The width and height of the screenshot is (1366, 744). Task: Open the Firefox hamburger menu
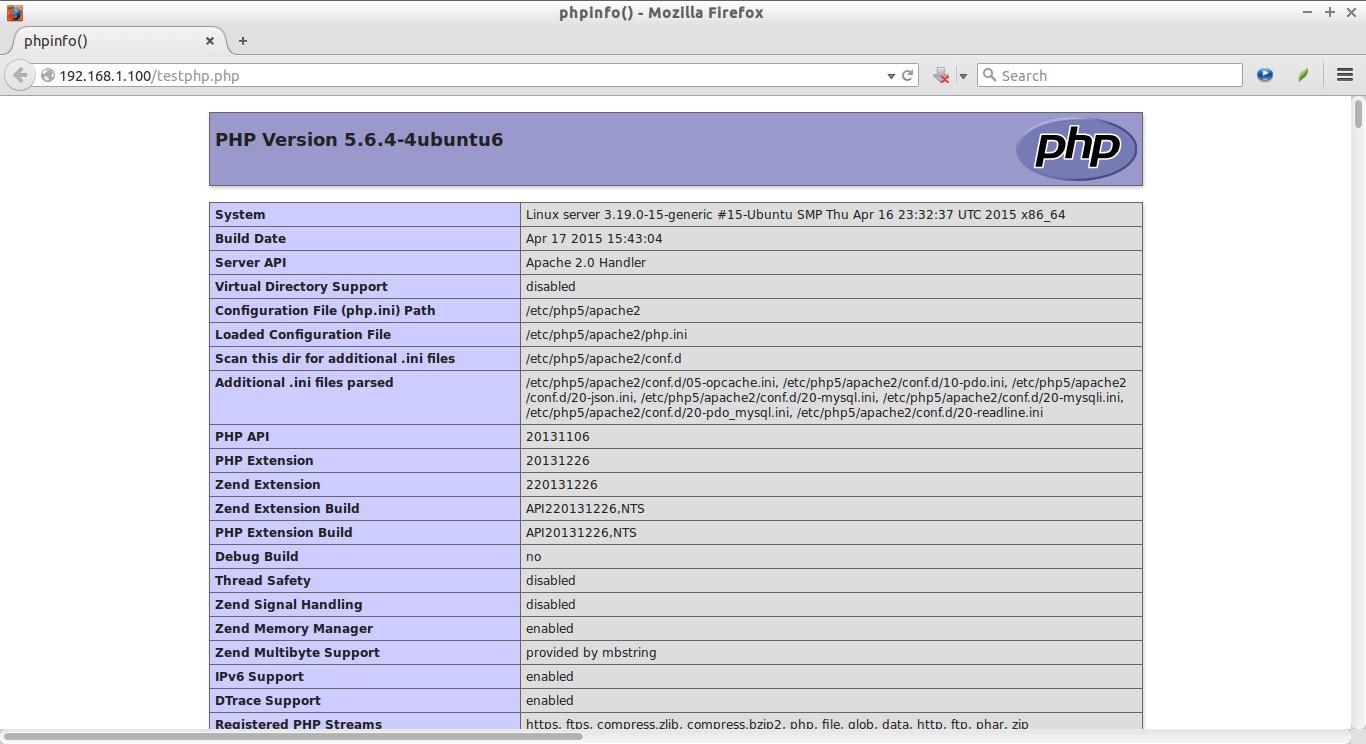click(1345, 75)
